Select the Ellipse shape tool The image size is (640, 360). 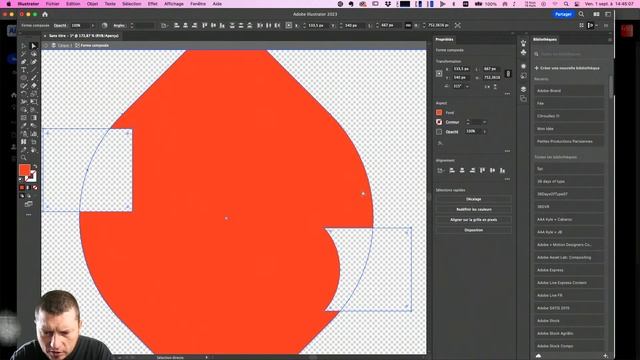(x=24, y=78)
